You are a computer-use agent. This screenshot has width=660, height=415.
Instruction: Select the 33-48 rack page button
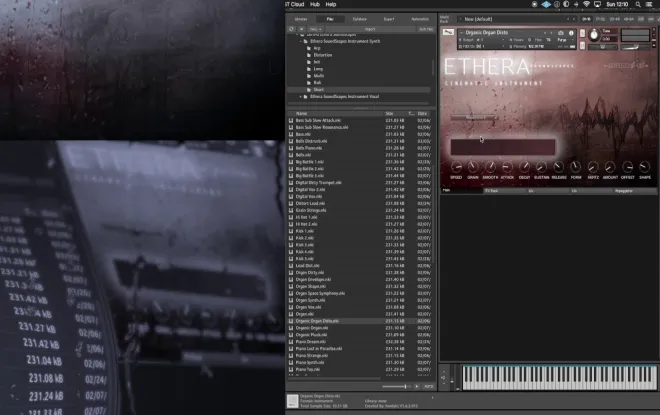615,19
